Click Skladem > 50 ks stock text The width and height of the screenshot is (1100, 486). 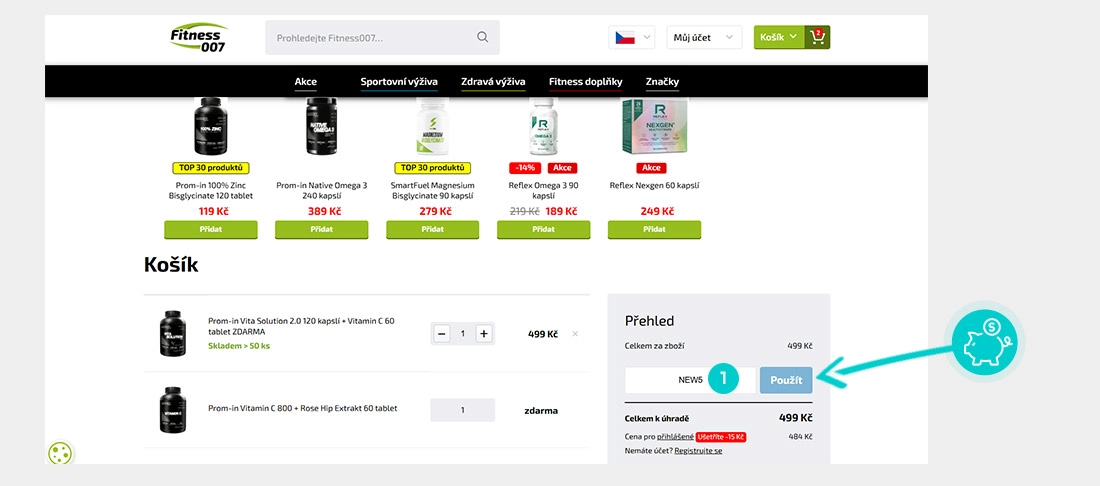(239, 346)
